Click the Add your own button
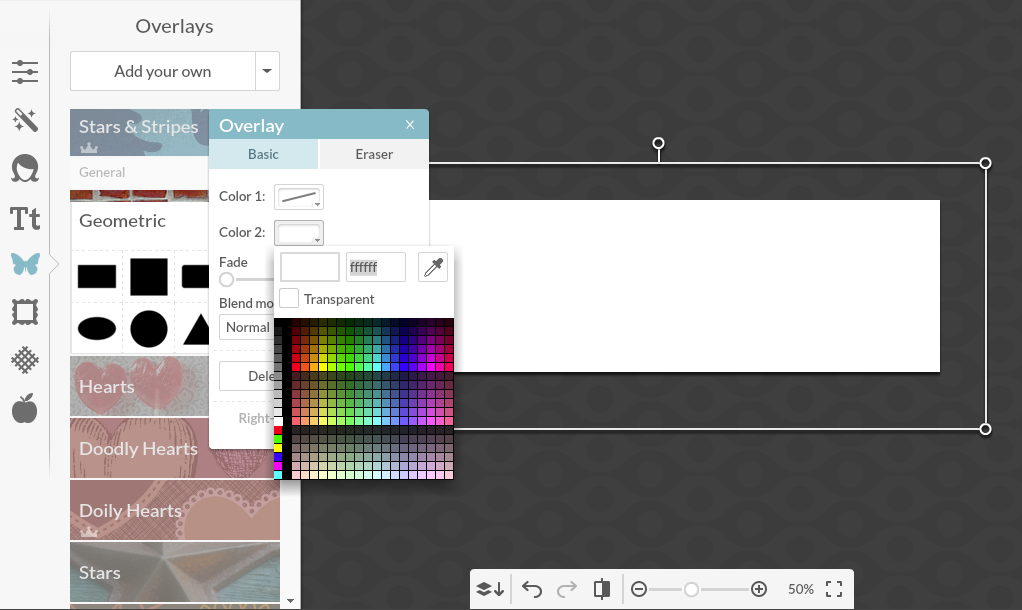The width and height of the screenshot is (1022, 610). [163, 72]
